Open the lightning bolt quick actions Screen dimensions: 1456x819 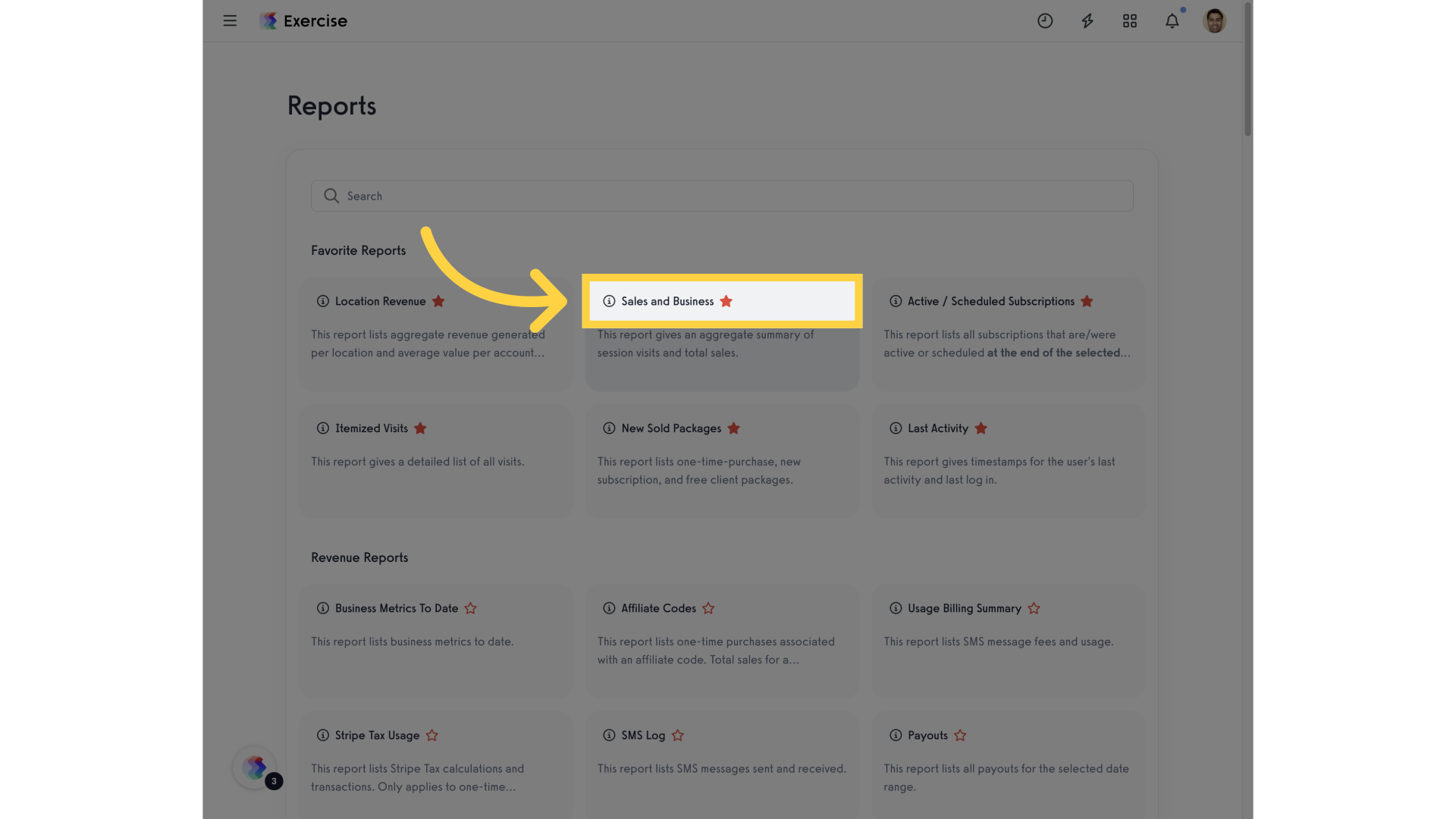(x=1087, y=21)
